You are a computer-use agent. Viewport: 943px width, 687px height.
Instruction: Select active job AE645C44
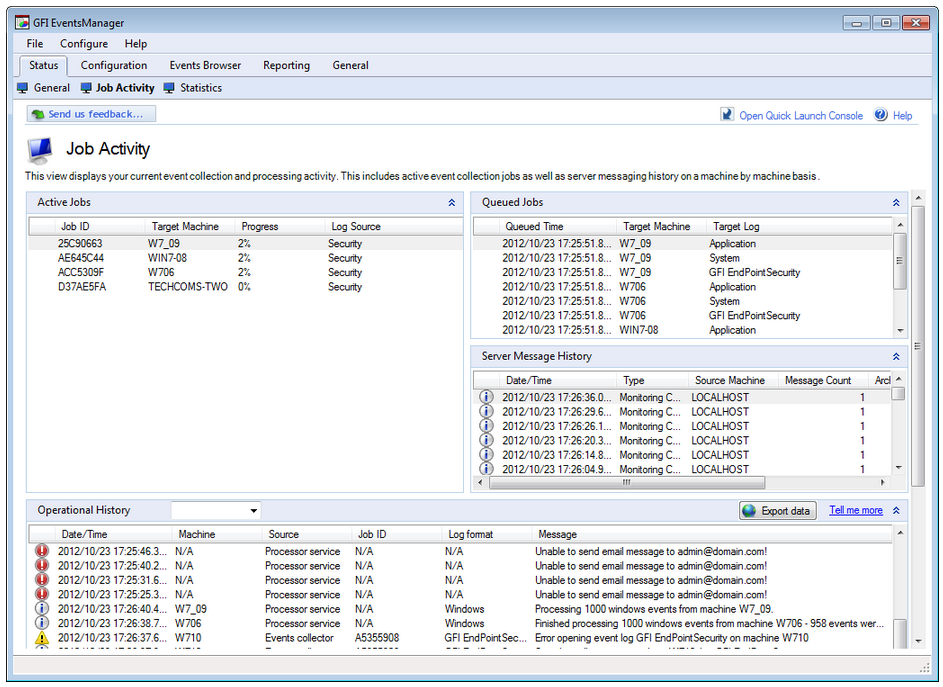click(x=245, y=258)
